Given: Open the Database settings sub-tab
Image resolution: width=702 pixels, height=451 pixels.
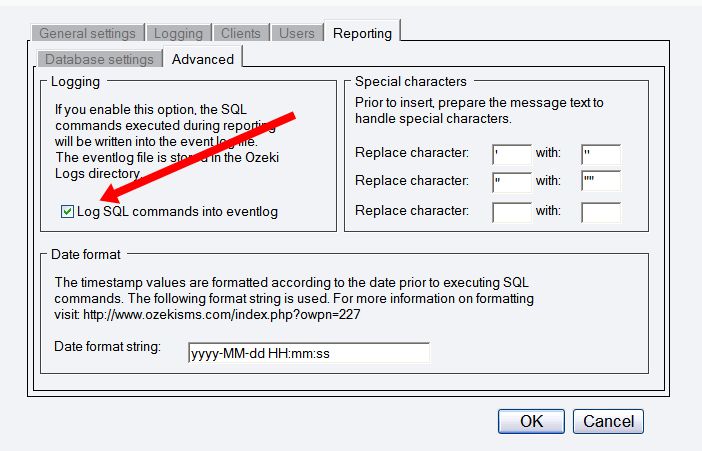Looking at the screenshot, I should click(99, 59).
